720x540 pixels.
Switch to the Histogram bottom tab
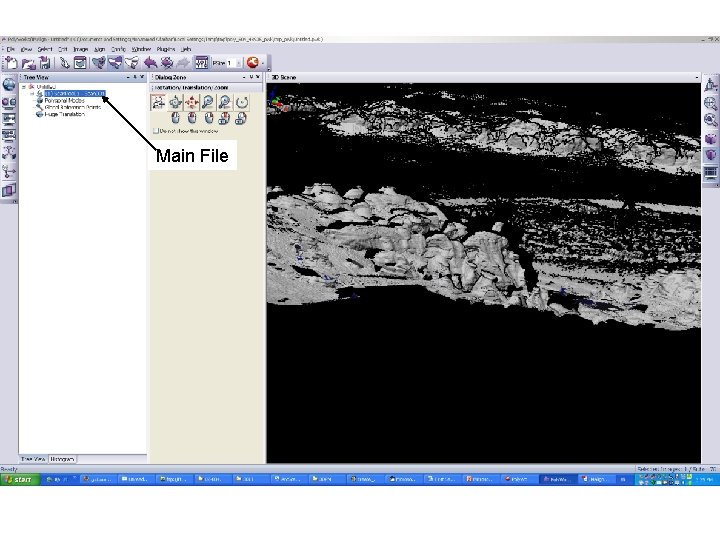[62, 459]
